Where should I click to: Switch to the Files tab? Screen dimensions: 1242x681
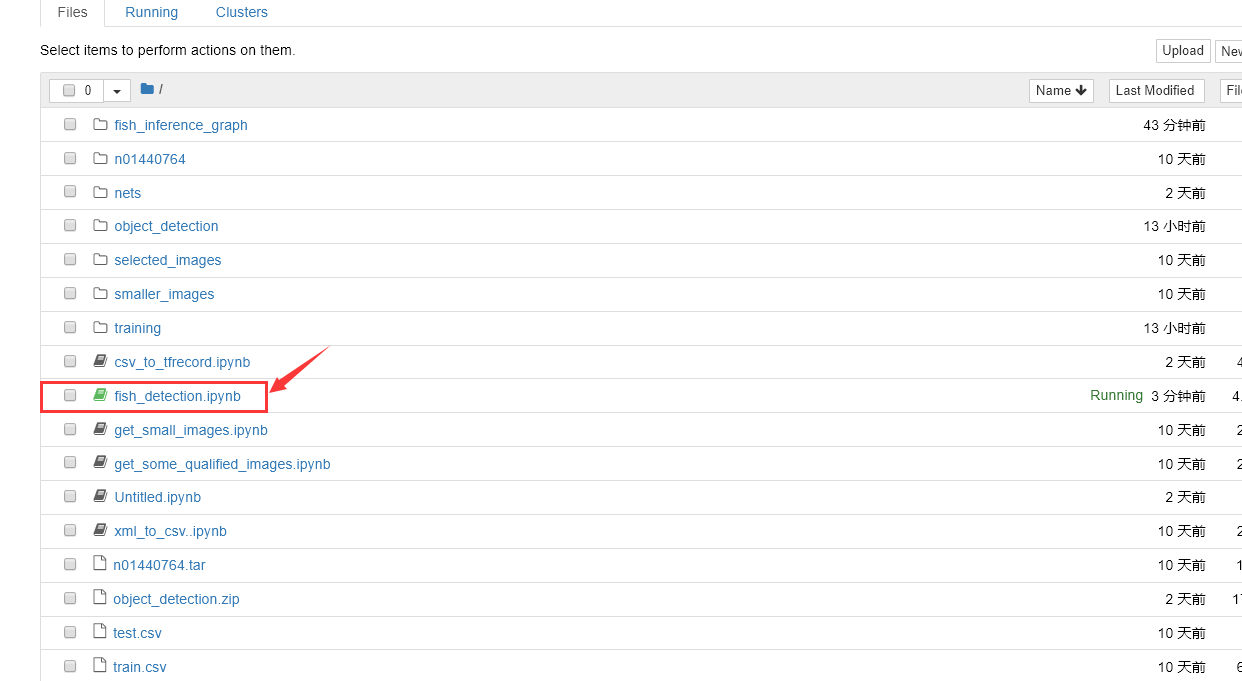[73, 13]
